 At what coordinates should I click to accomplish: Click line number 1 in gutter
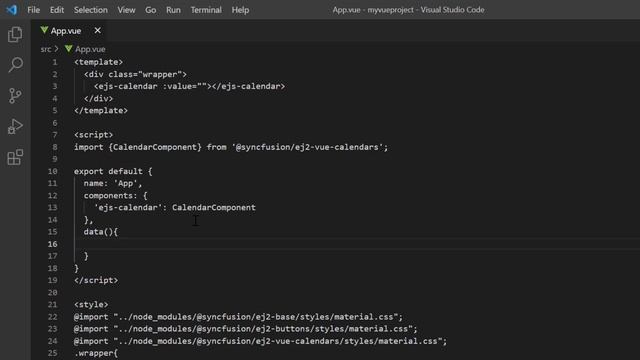click(55, 62)
